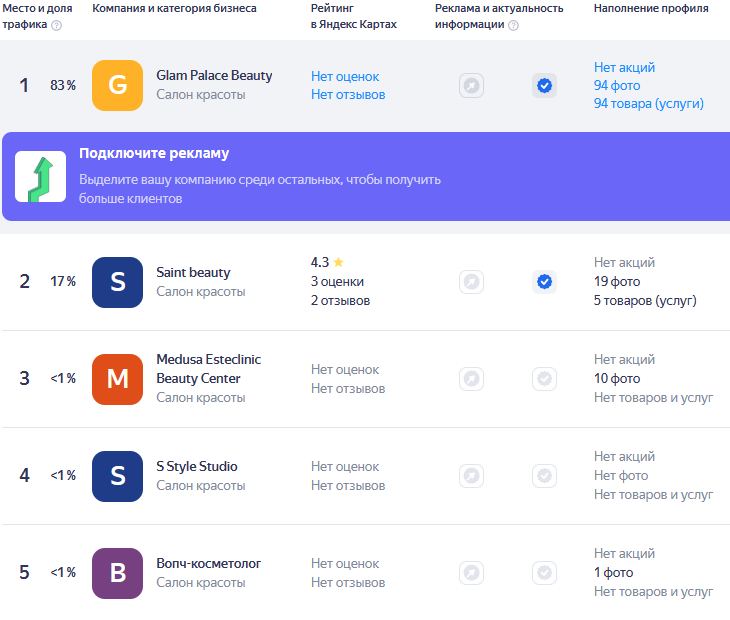Click 'Компания и категория бизнеса' column header
This screenshot has height=620, width=730.
pos(174,8)
